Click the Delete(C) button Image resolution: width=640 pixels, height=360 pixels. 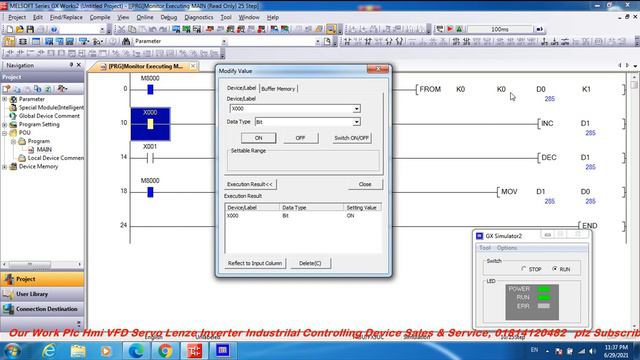(310, 263)
